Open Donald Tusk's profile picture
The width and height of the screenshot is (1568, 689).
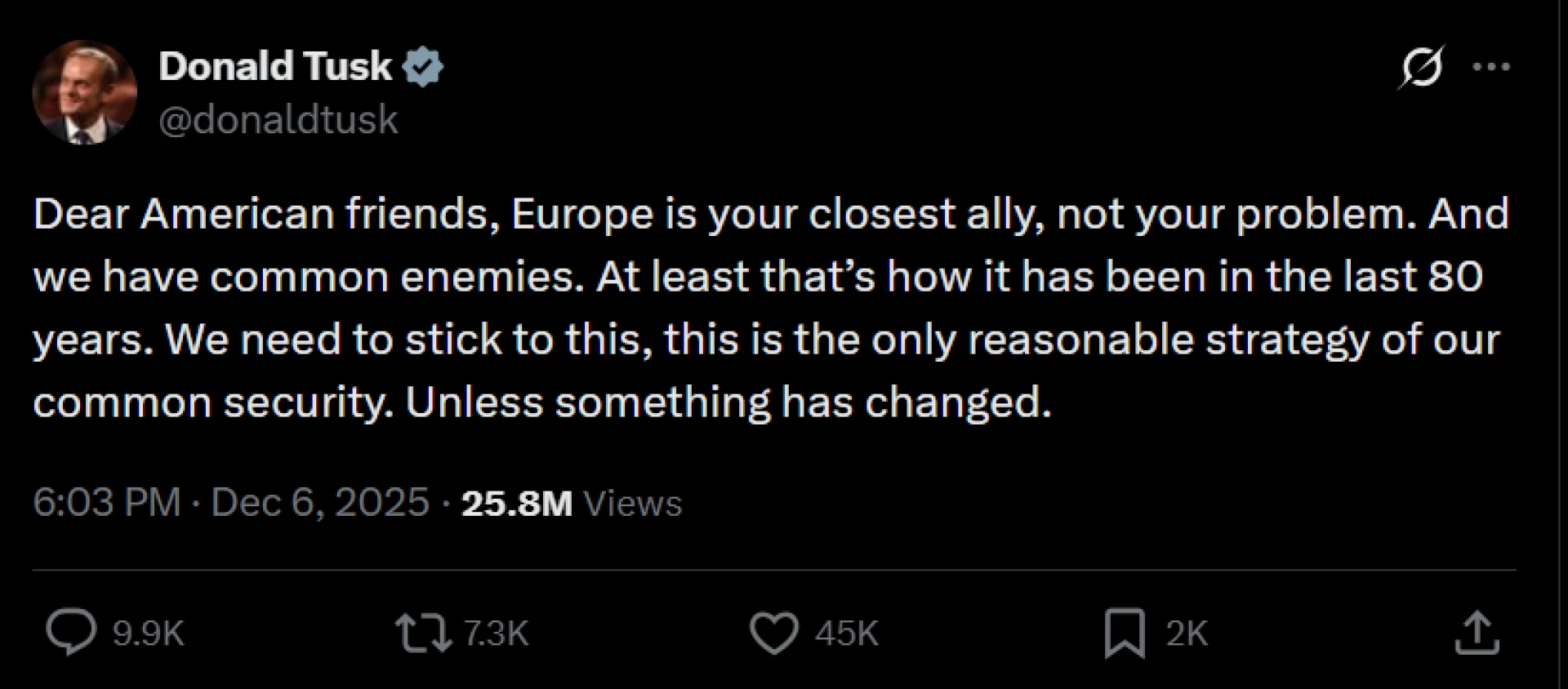(84, 92)
